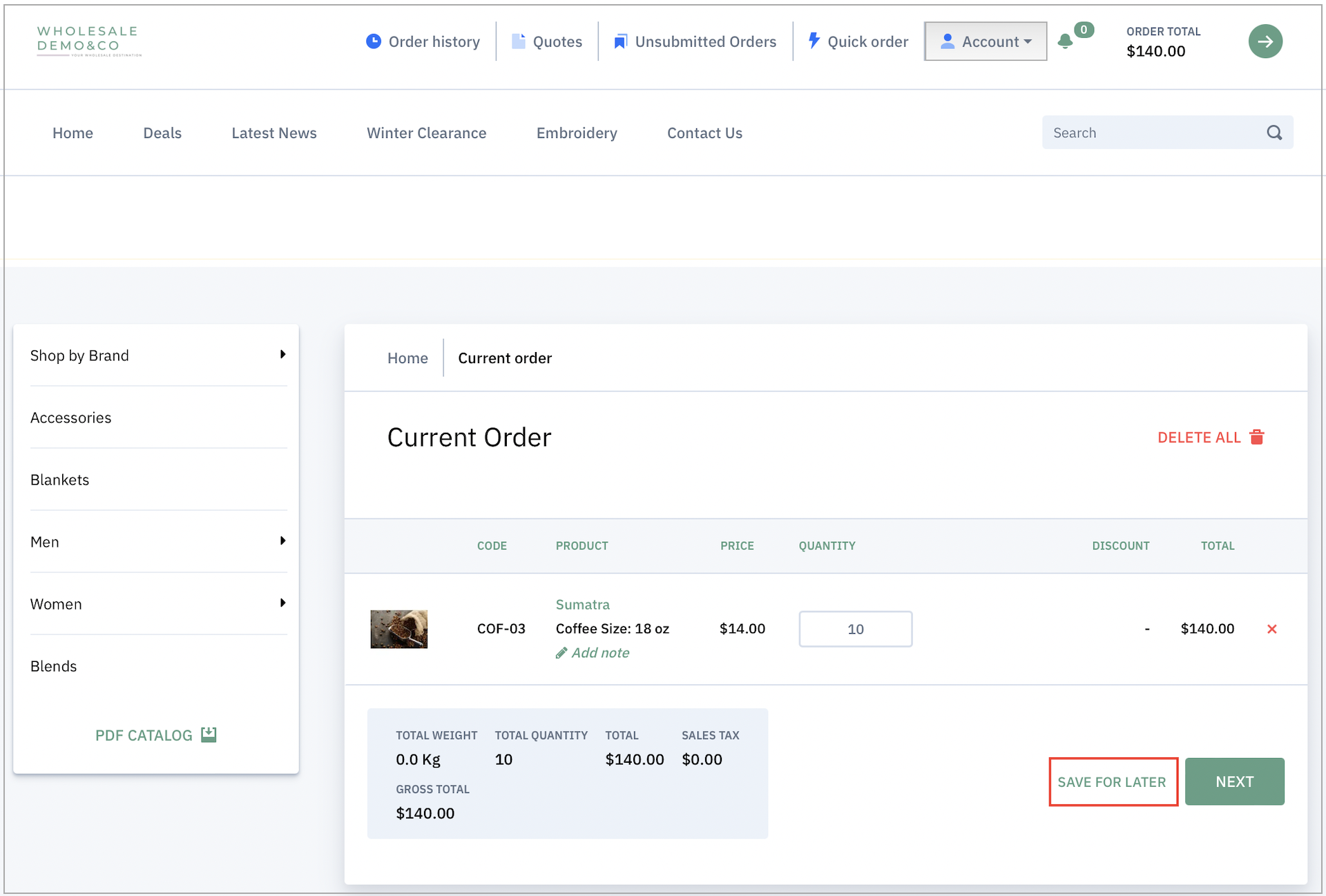Open the Sumatra coffee product thumbnail
Viewport: 1326px width, 896px height.
[398, 629]
